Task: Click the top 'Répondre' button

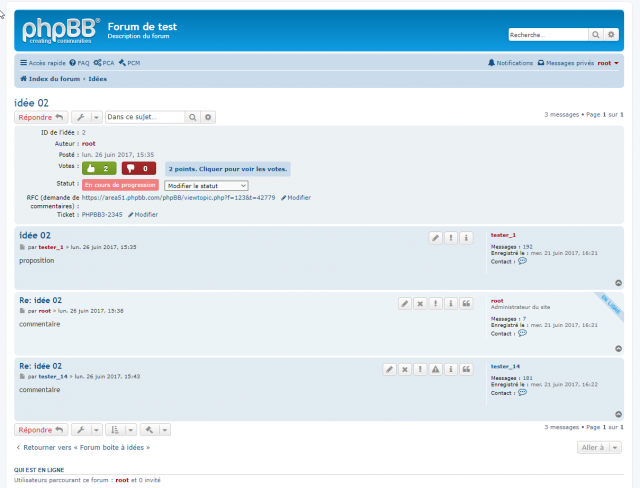Action: (40, 117)
